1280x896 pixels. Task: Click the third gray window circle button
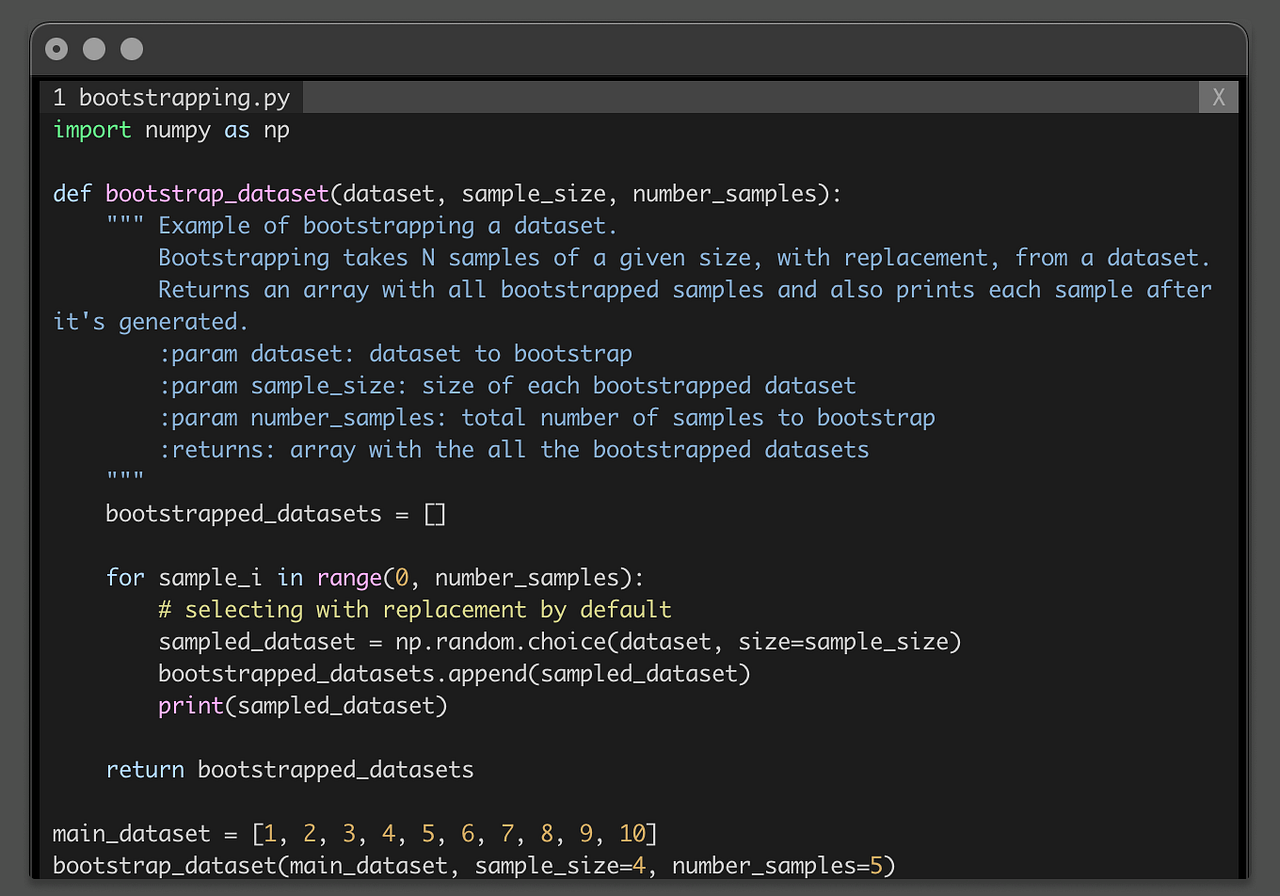click(131, 48)
